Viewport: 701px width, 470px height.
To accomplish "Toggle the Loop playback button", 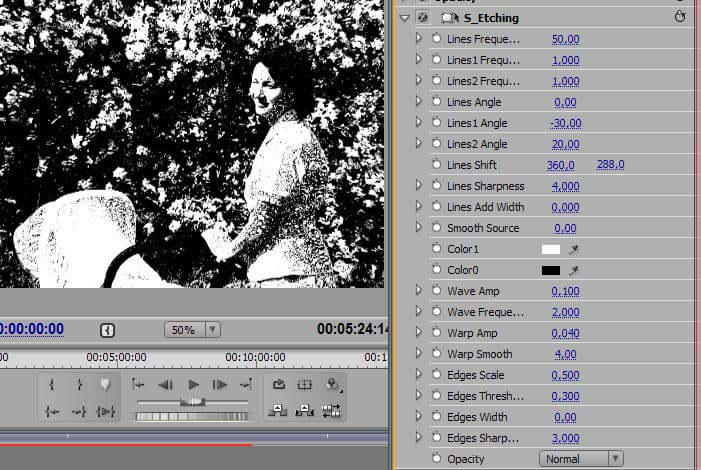I will tap(279, 384).
